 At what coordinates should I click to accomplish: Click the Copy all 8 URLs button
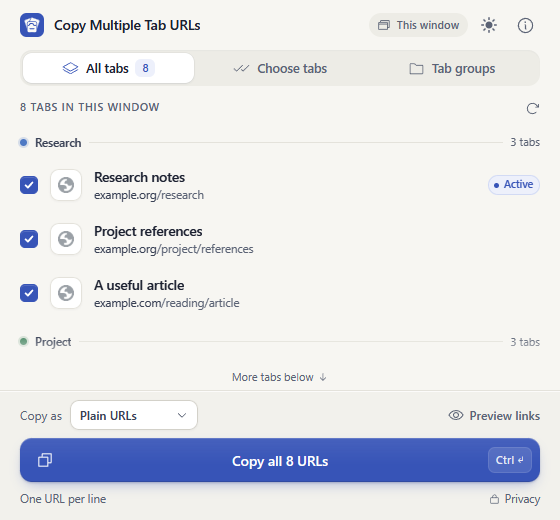pyautogui.click(x=280, y=460)
